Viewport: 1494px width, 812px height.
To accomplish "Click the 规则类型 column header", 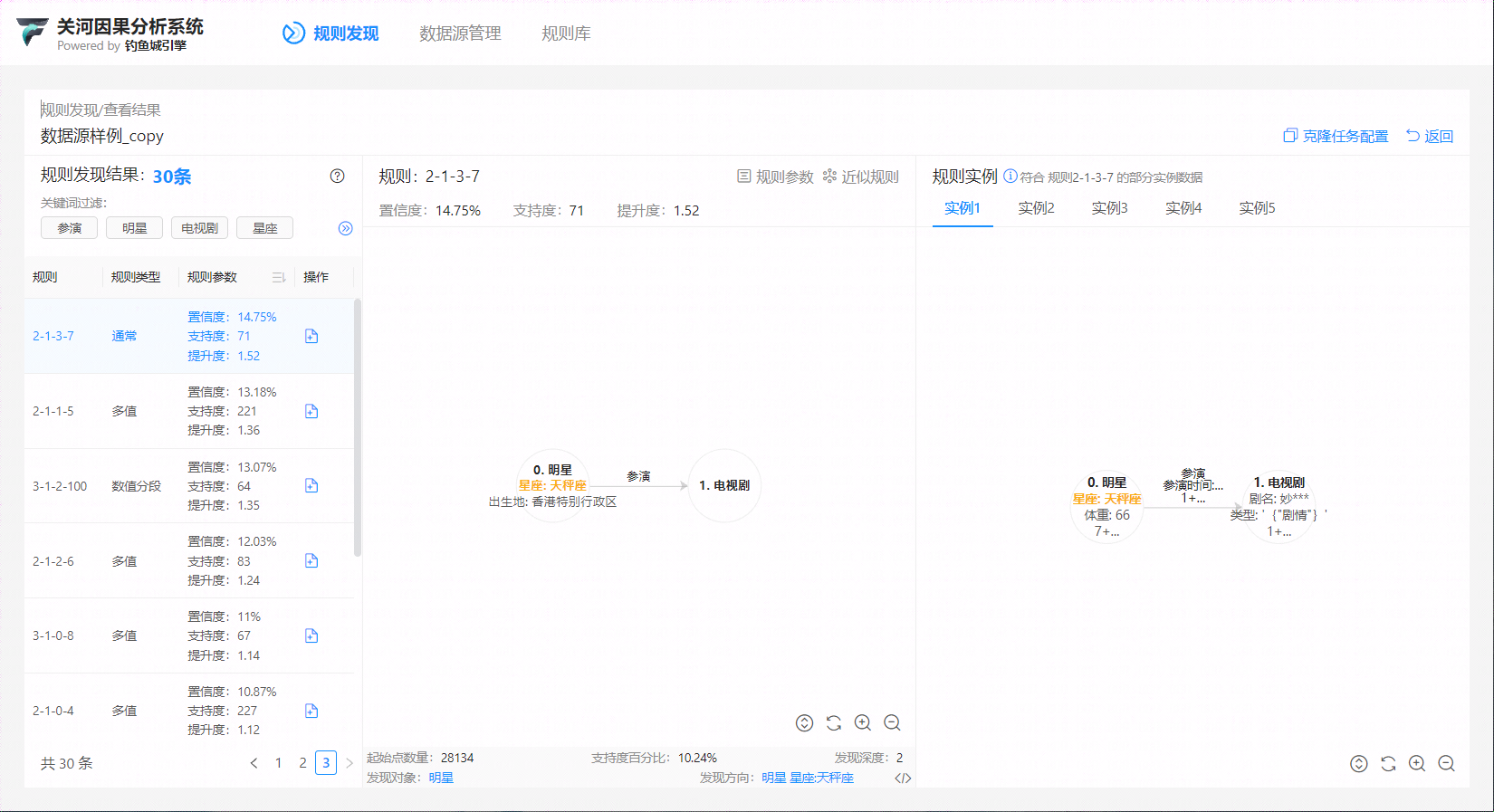I will click(136, 277).
